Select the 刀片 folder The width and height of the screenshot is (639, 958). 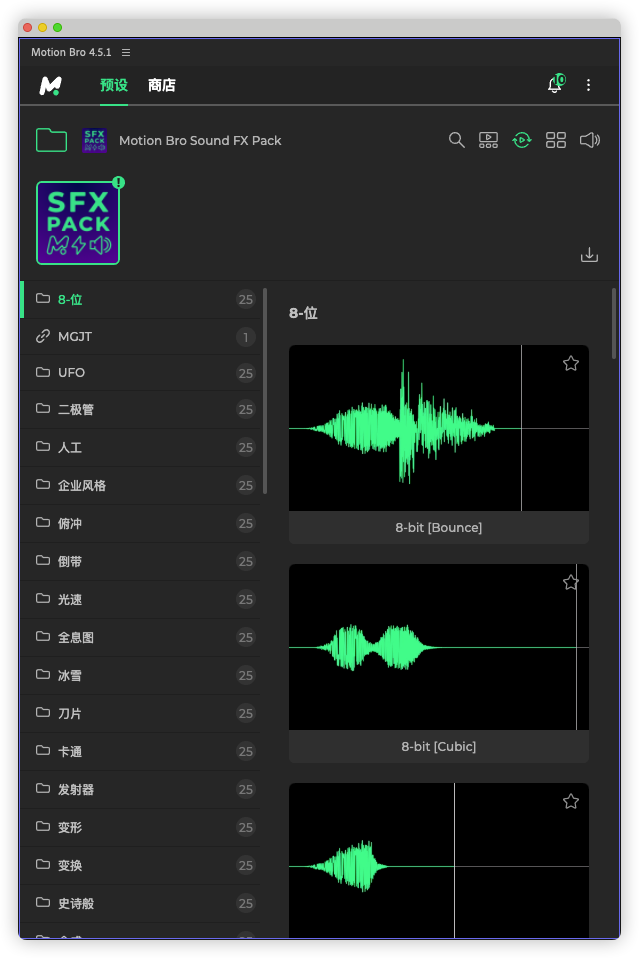(141, 713)
